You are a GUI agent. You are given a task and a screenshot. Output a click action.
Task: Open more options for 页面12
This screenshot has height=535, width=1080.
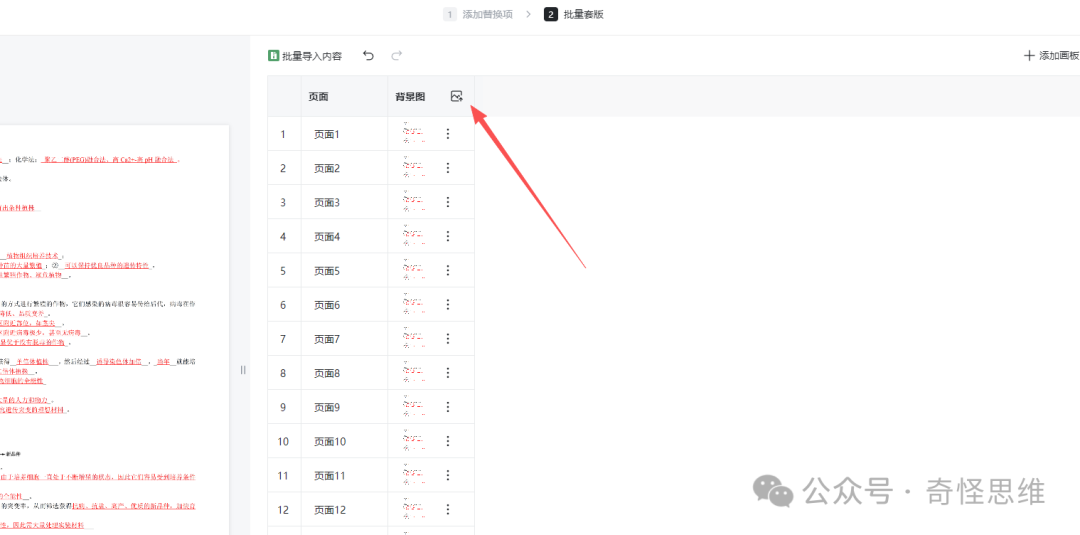point(448,510)
